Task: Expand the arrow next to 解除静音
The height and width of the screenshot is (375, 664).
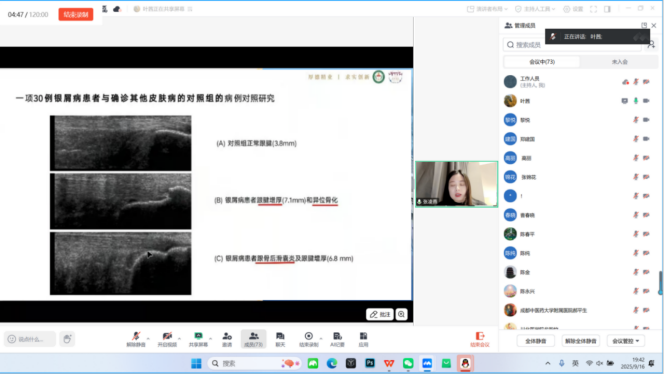Action: 148,339
